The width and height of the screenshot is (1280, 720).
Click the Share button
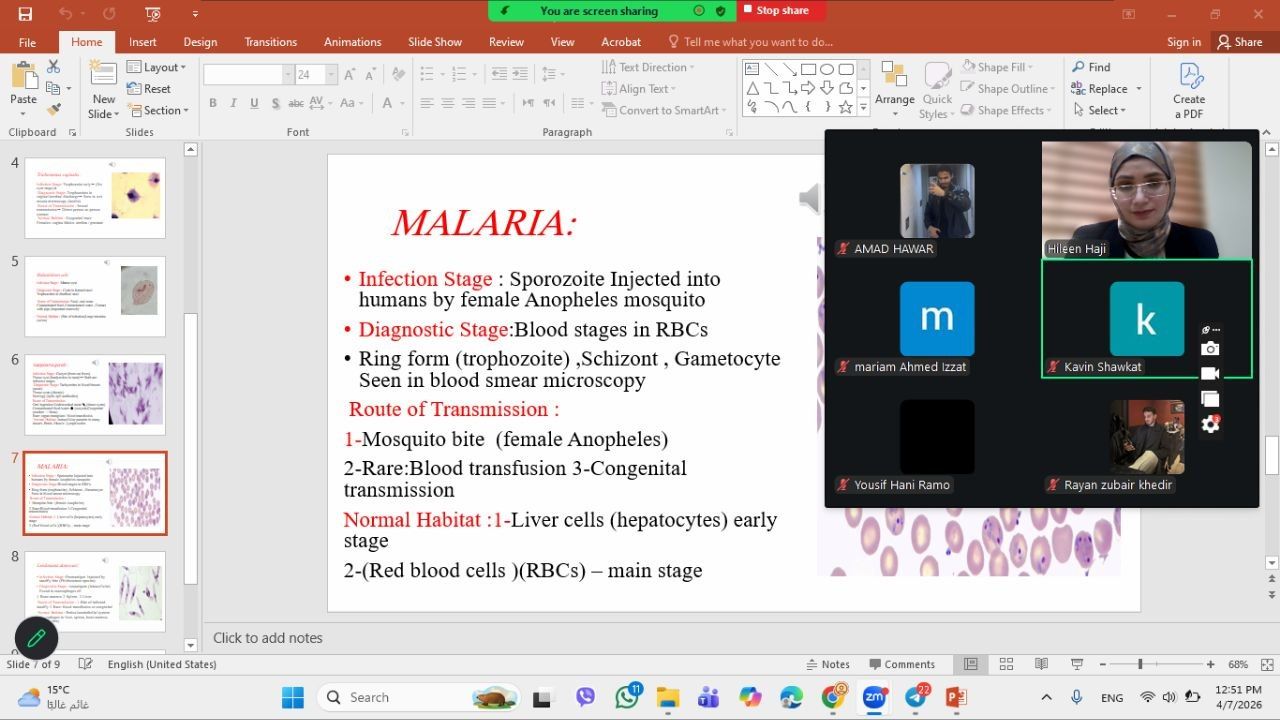1239,42
